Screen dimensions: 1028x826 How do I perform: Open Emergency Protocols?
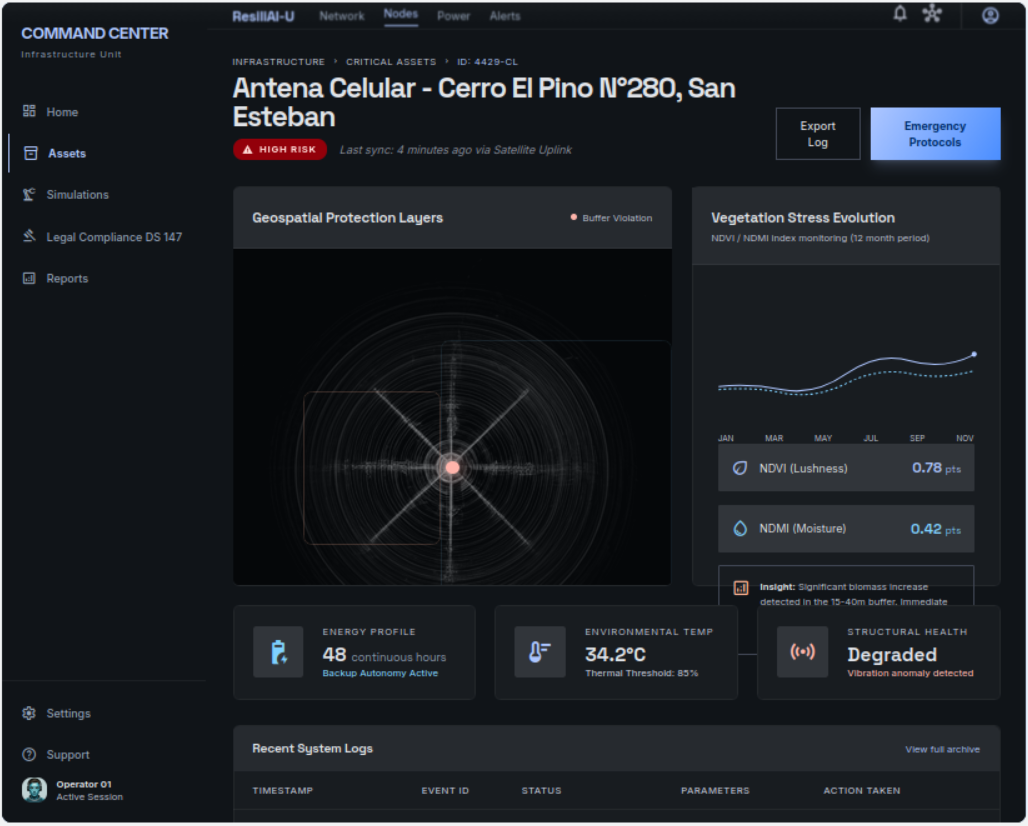pos(935,134)
